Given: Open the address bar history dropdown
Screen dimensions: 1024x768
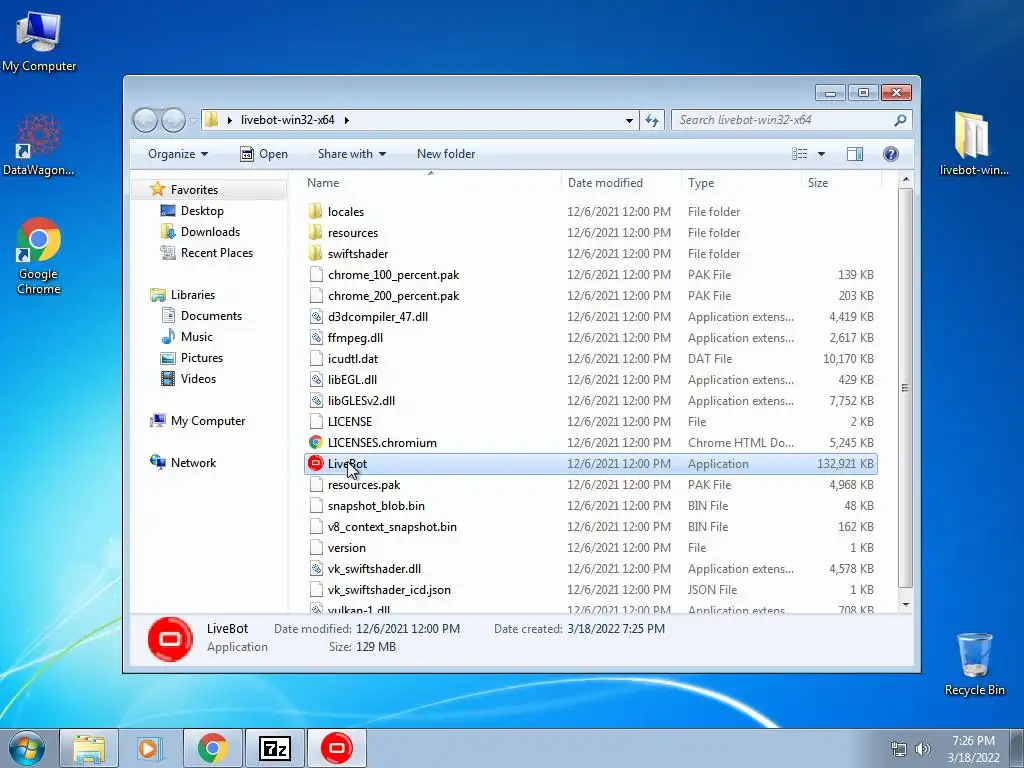Looking at the screenshot, I should [629, 120].
